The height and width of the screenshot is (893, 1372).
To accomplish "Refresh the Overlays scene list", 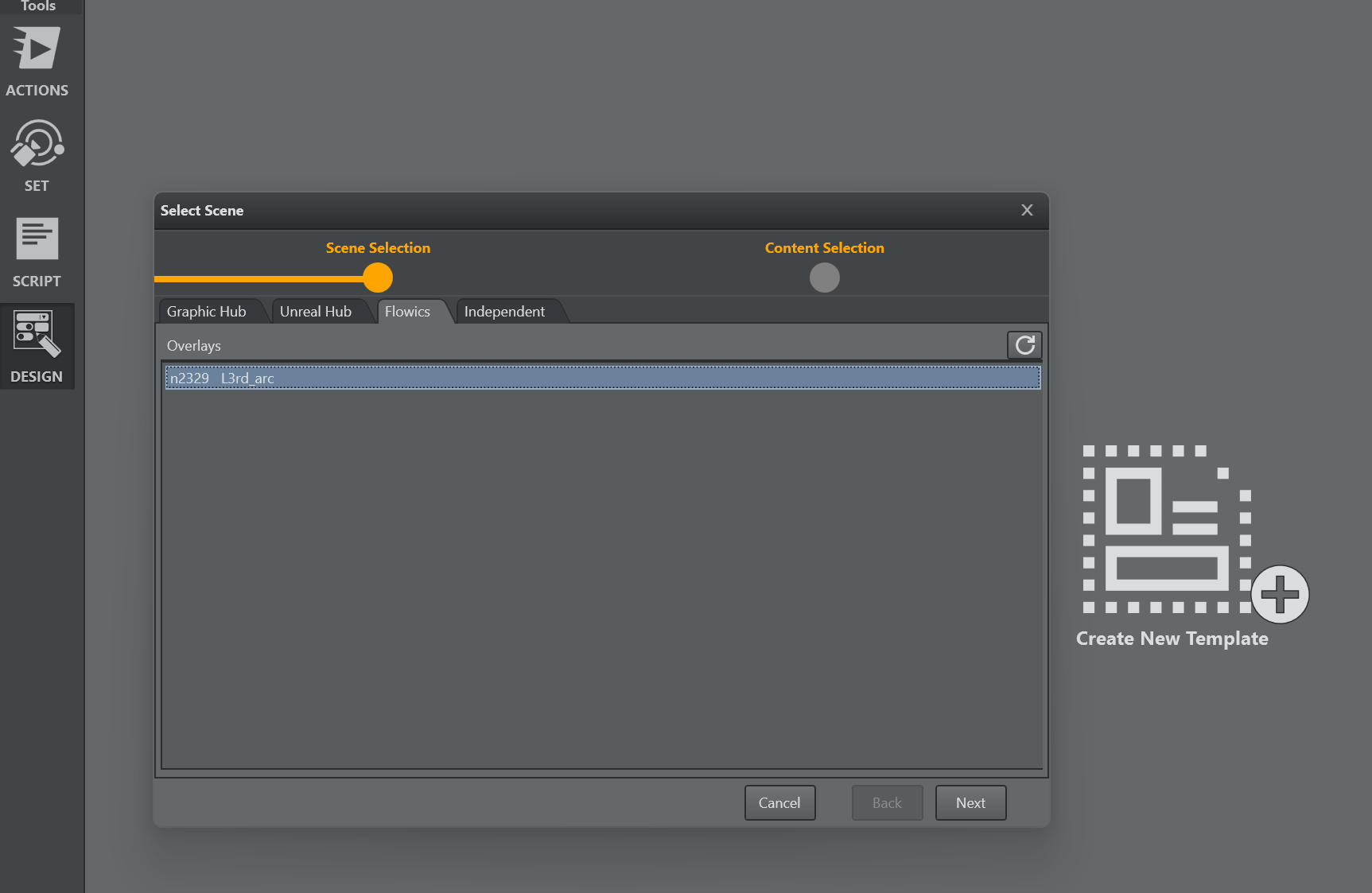I will click(x=1024, y=345).
